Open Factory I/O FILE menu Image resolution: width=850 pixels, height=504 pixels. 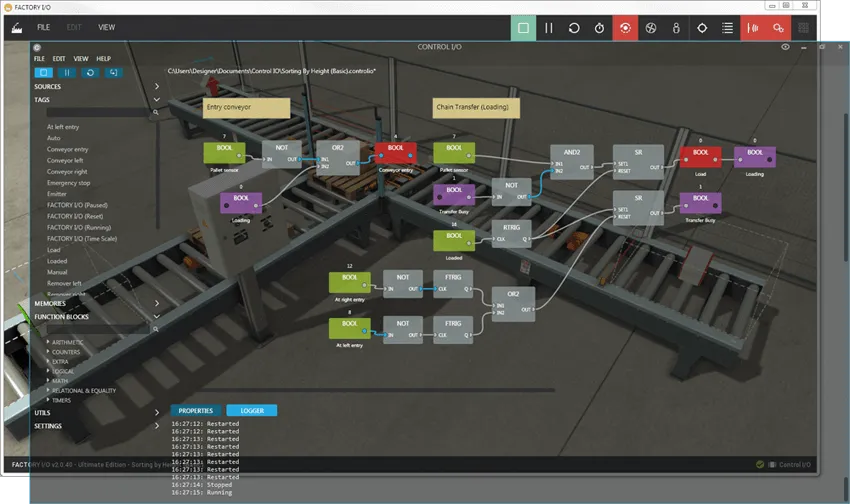pyautogui.click(x=43, y=27)
